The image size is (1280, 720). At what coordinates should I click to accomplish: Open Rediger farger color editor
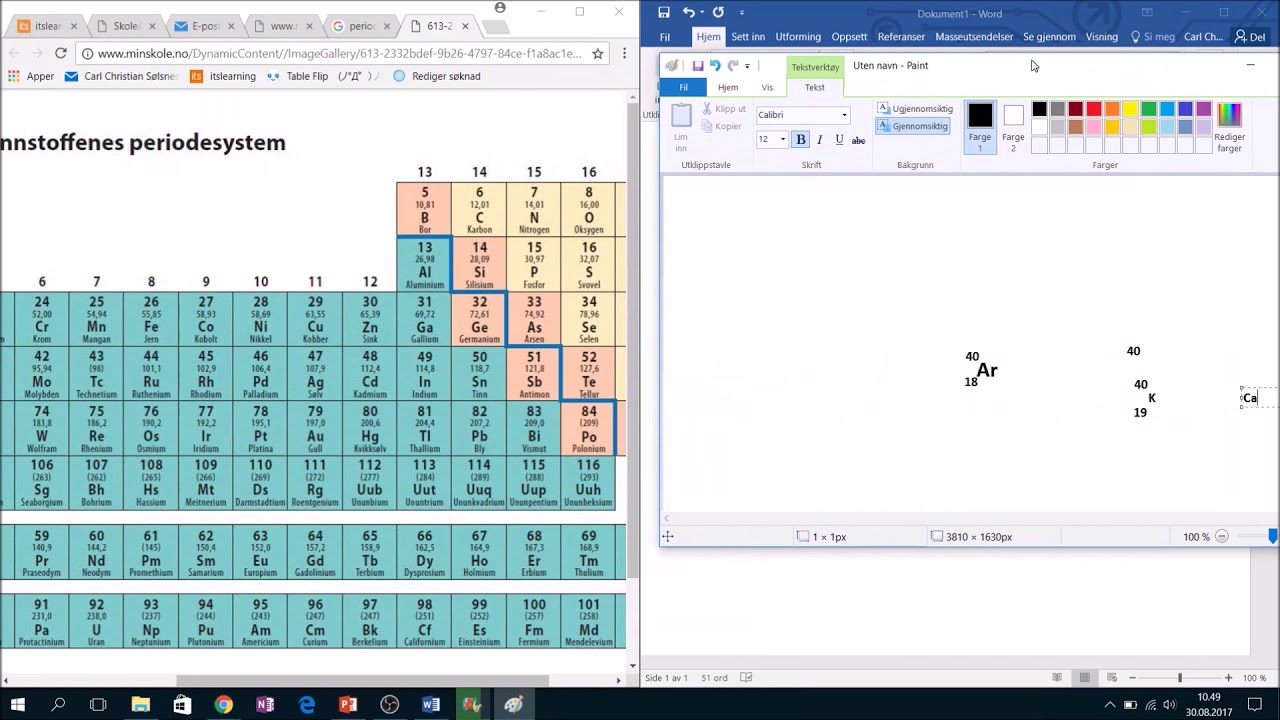[x=1229, y=127]
